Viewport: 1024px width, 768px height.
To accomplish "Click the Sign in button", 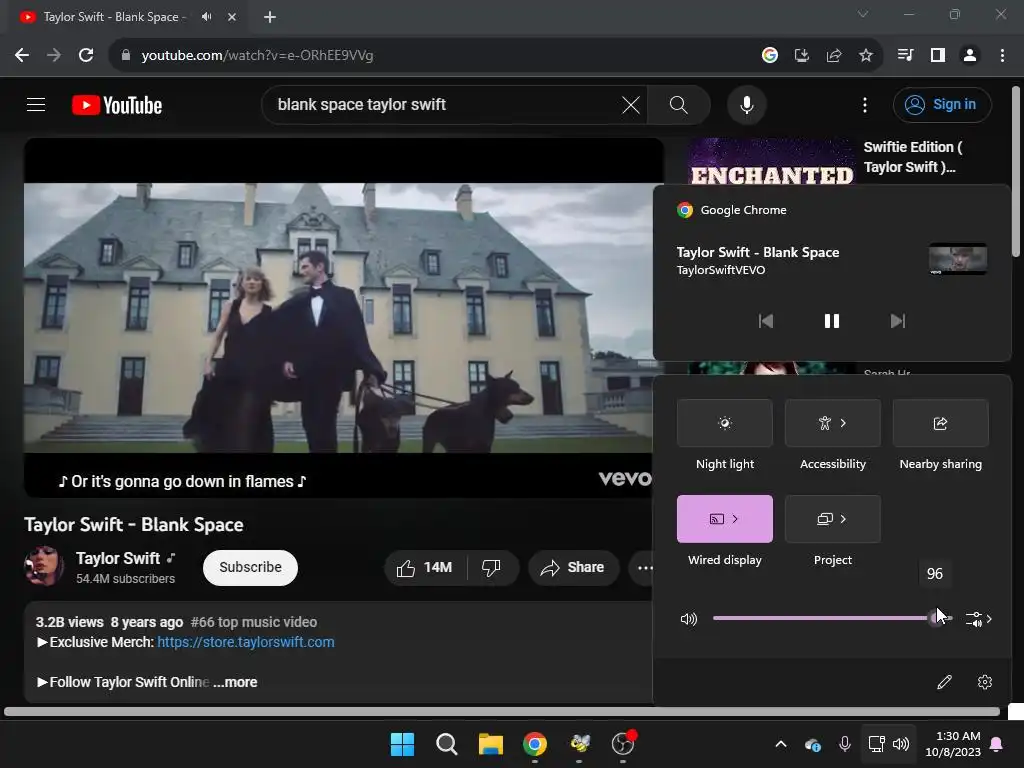I will click(942, 104).
